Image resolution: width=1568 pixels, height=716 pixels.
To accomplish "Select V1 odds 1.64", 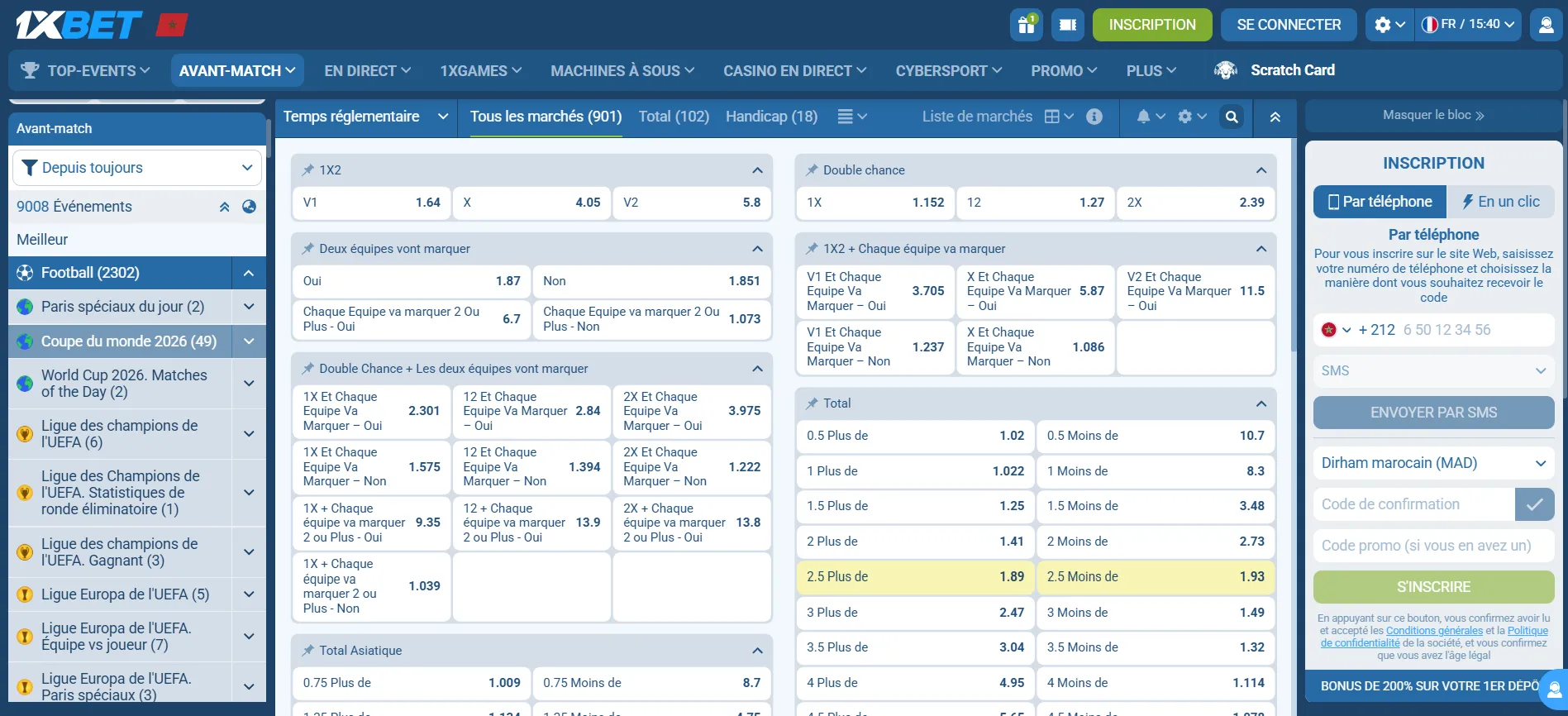I will click(x=371, y=203).
